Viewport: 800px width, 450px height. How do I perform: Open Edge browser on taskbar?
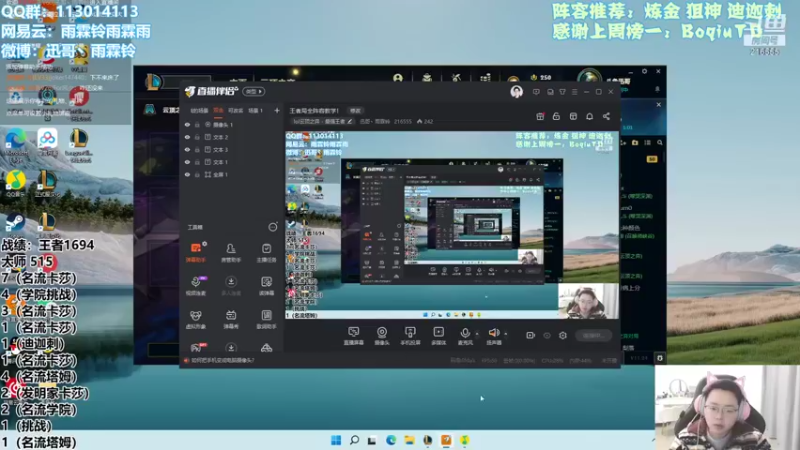(x=391, y=440)
